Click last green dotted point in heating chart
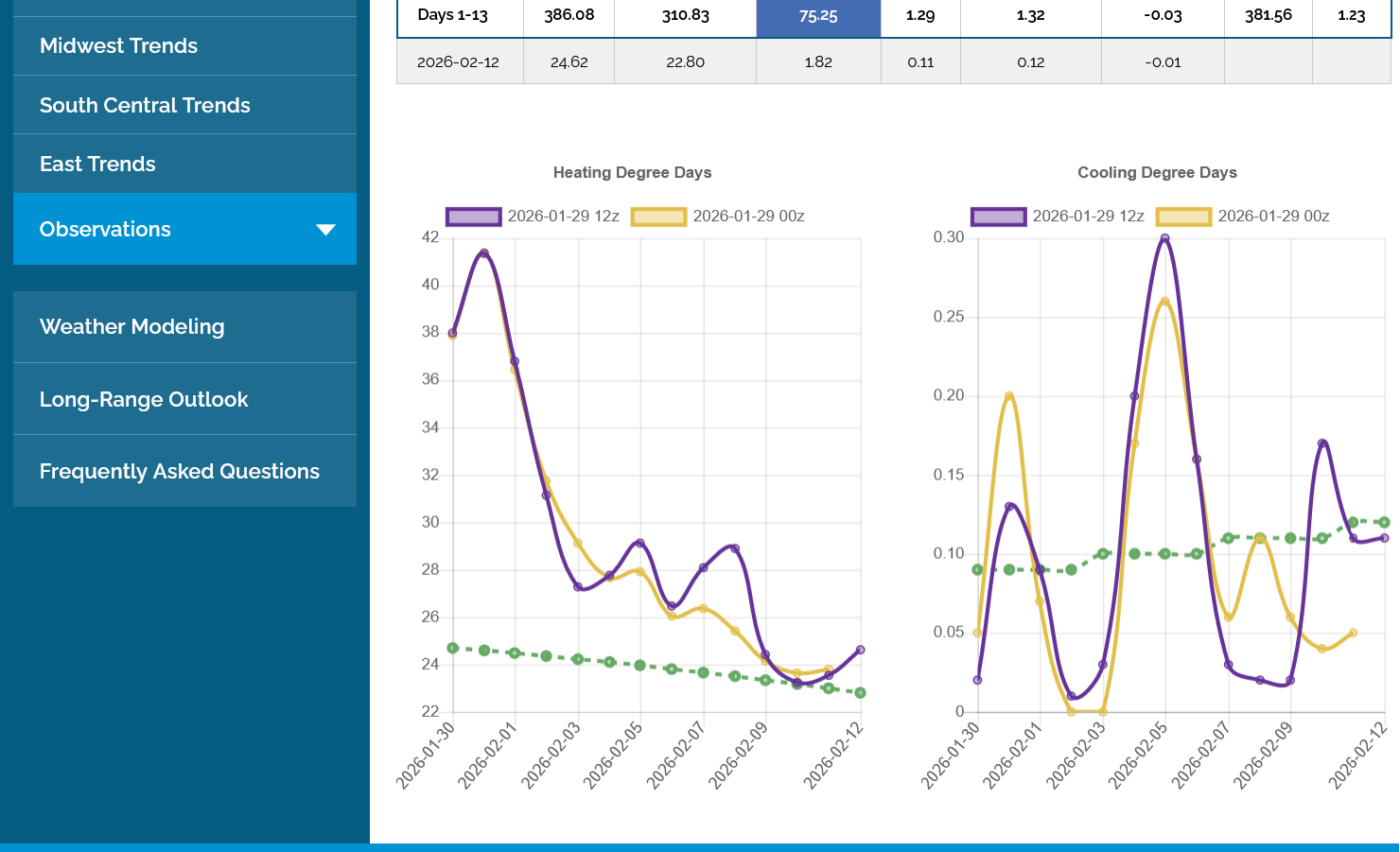Viewport: 1400px width, 852px height. pos(860,693)
